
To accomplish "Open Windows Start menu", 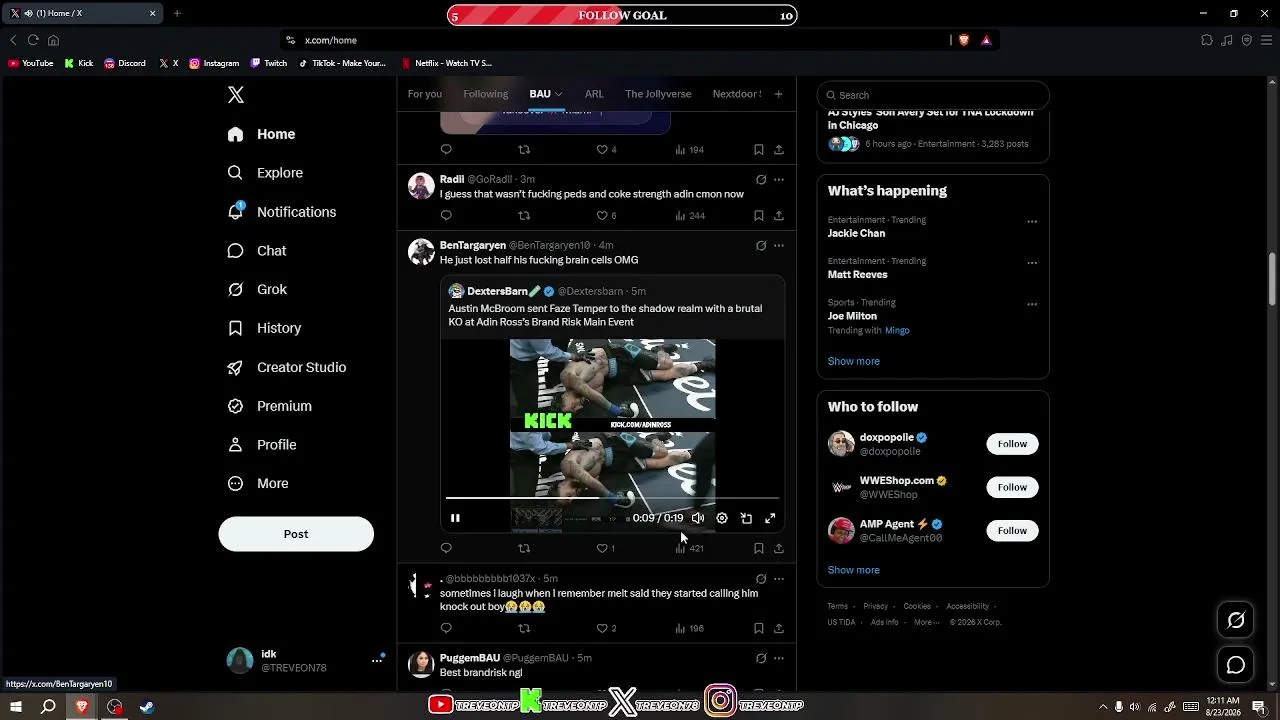I will tap(16, 707).
